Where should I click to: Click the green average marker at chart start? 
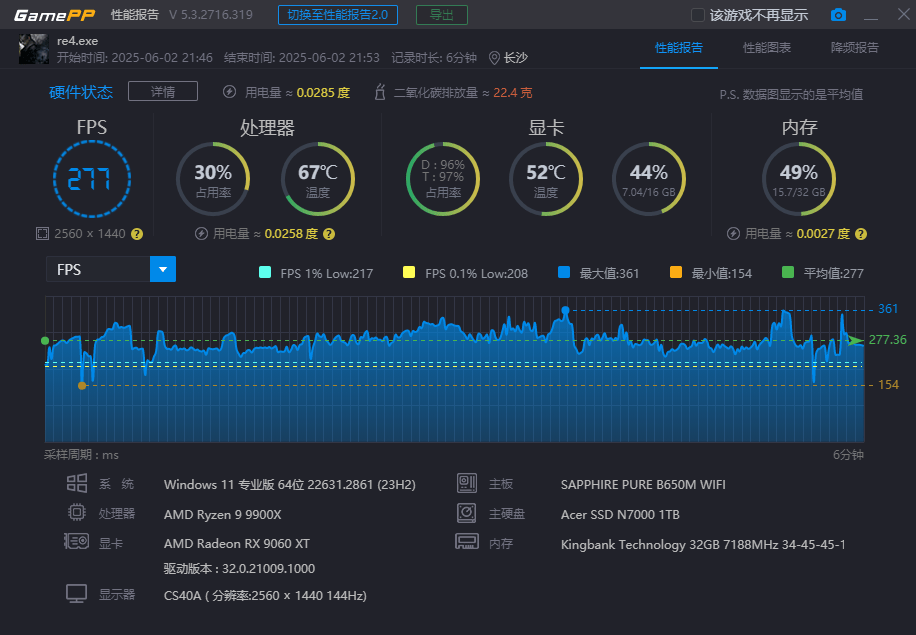pos(45,341)
